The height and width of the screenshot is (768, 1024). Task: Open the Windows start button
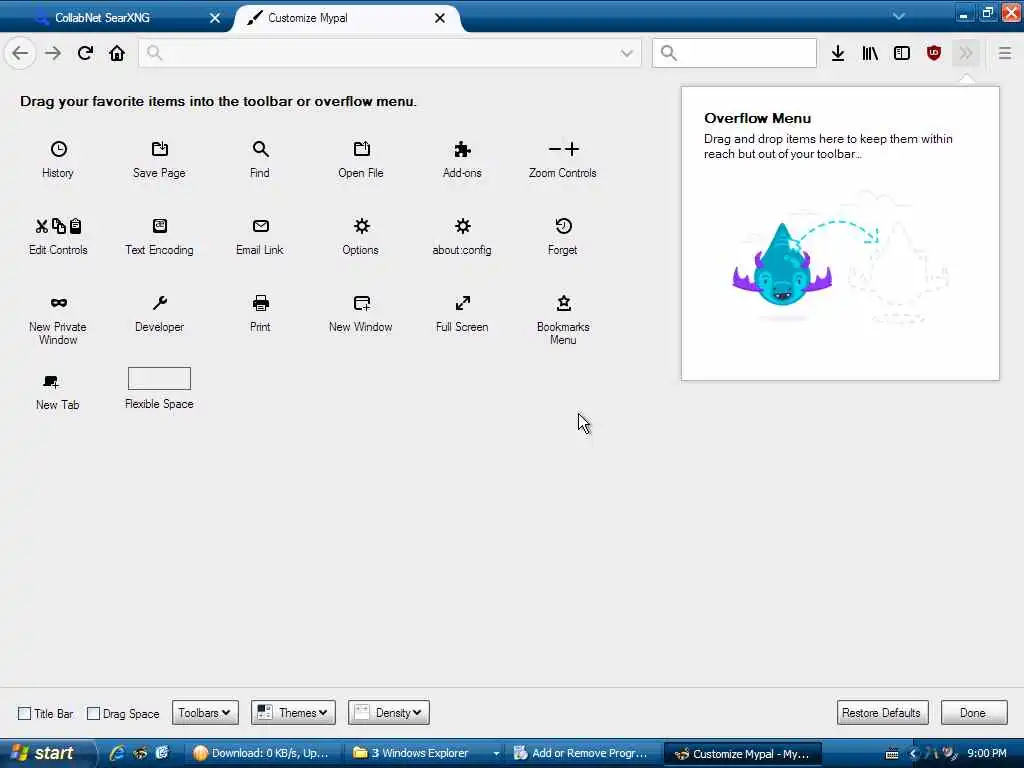tap(46, 753)
